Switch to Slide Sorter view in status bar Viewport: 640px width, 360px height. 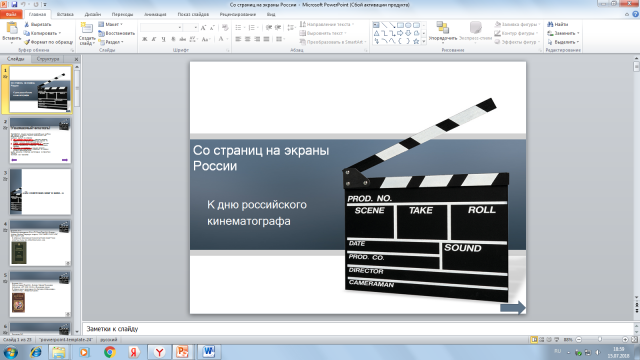[542, 340]
